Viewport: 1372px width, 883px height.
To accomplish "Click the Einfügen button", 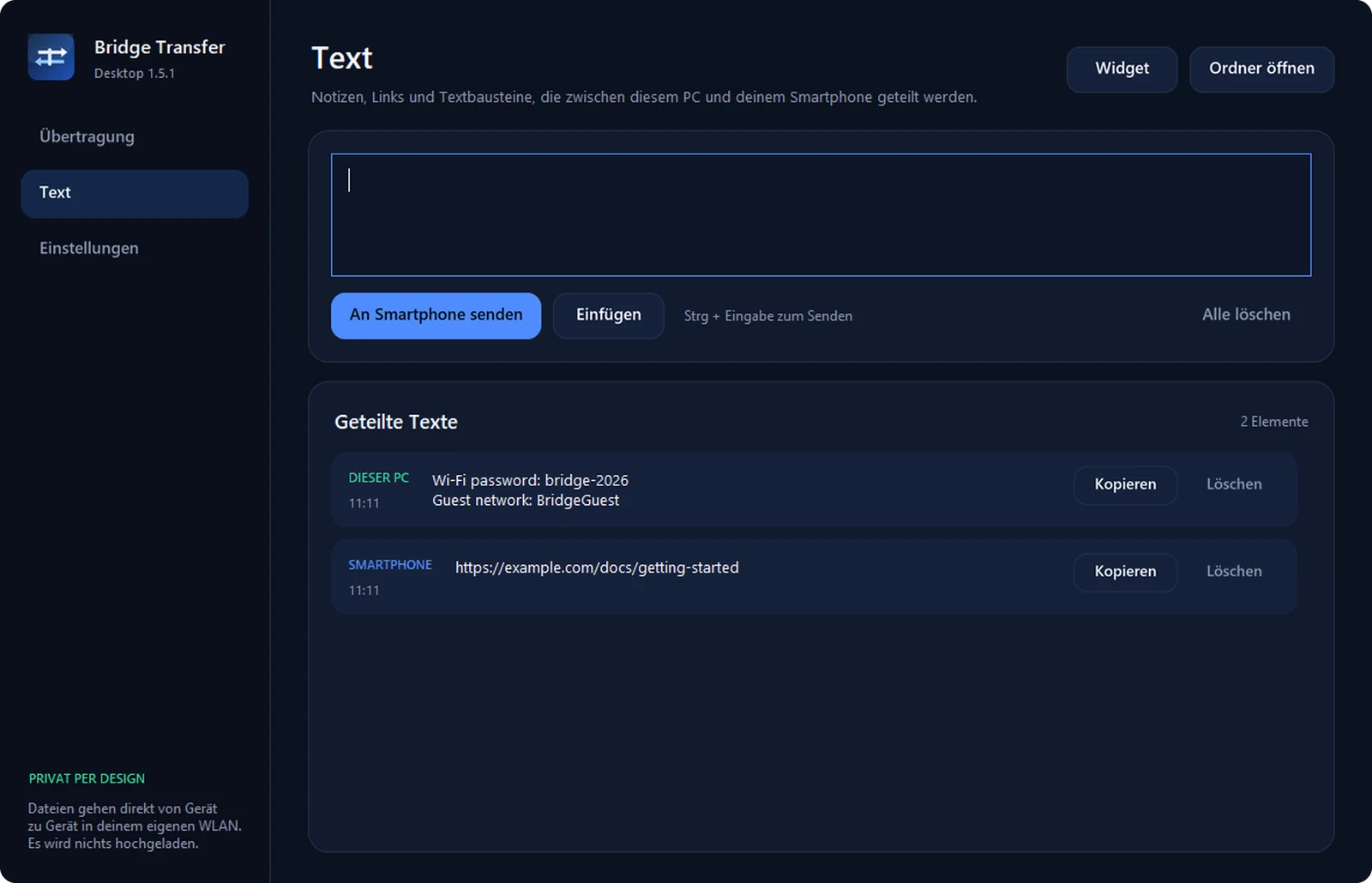I will click(x=608, y=315).
